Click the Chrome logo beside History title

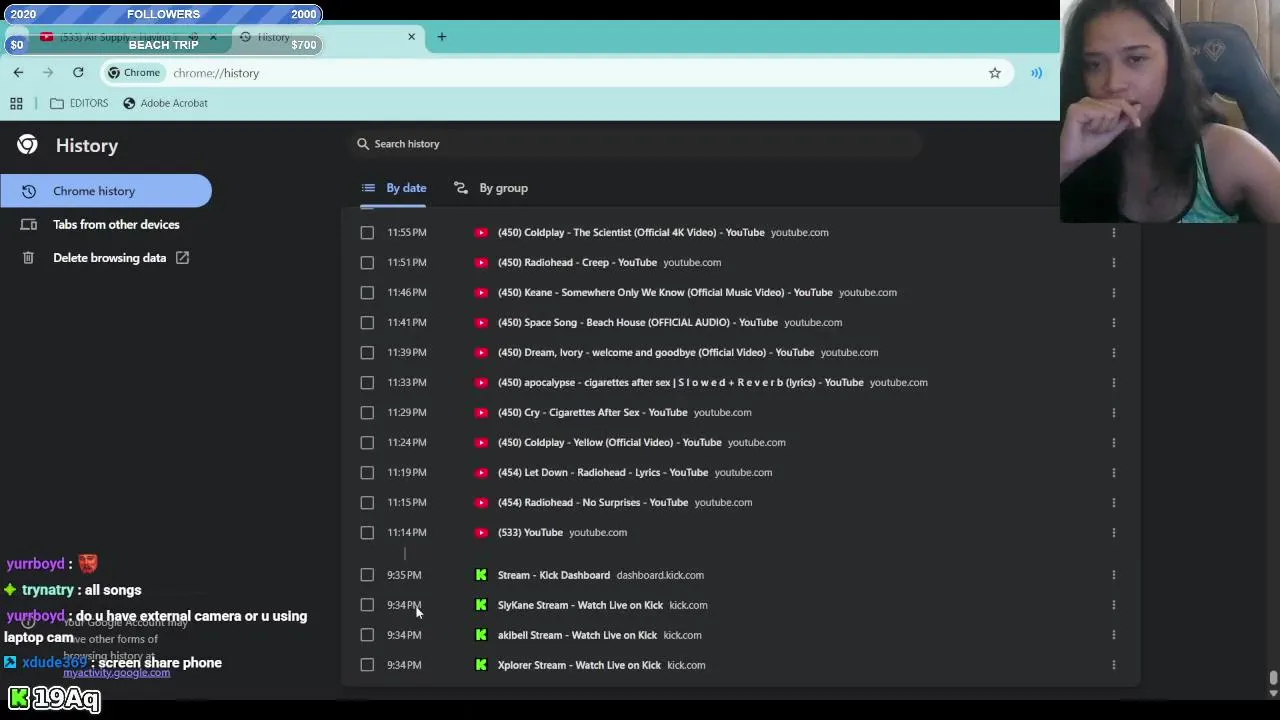(27, 145)
